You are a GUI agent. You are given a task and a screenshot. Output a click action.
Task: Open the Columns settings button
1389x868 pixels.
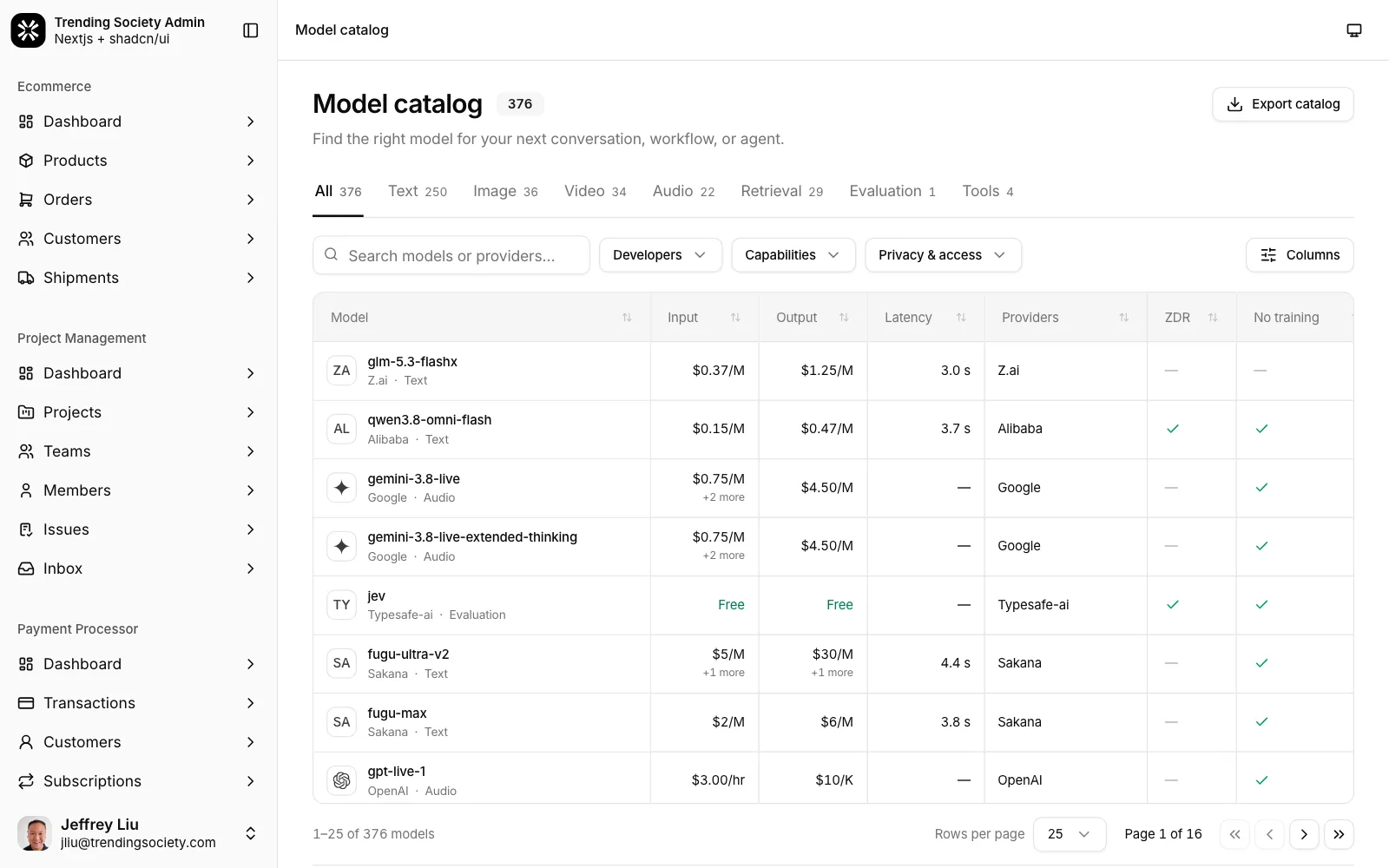pos(1300,255)
